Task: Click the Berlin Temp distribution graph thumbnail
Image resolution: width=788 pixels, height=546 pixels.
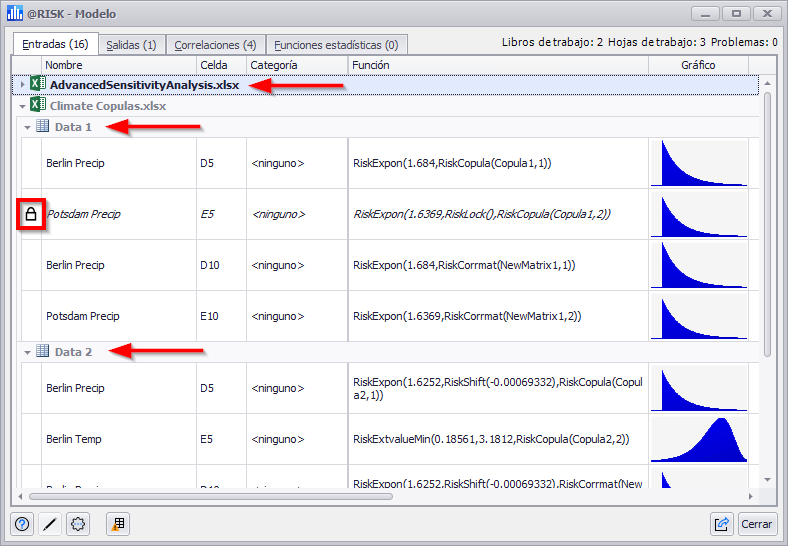Action: (699, 439)
